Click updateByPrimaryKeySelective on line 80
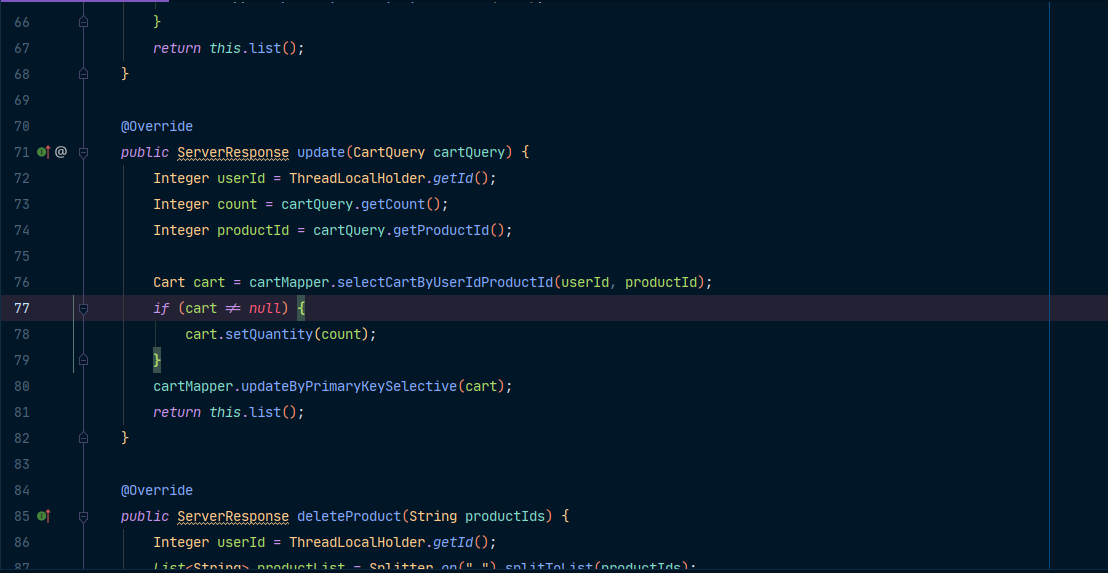The height and width of the screenshot is (573, 1108). pyautogui.click(x=345, y=386)
